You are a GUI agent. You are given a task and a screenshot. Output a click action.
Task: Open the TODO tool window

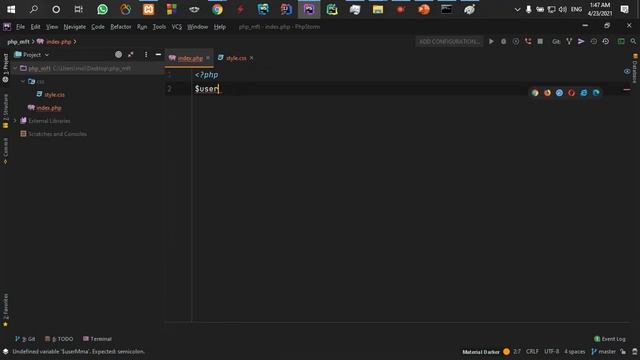click(59, 339)
